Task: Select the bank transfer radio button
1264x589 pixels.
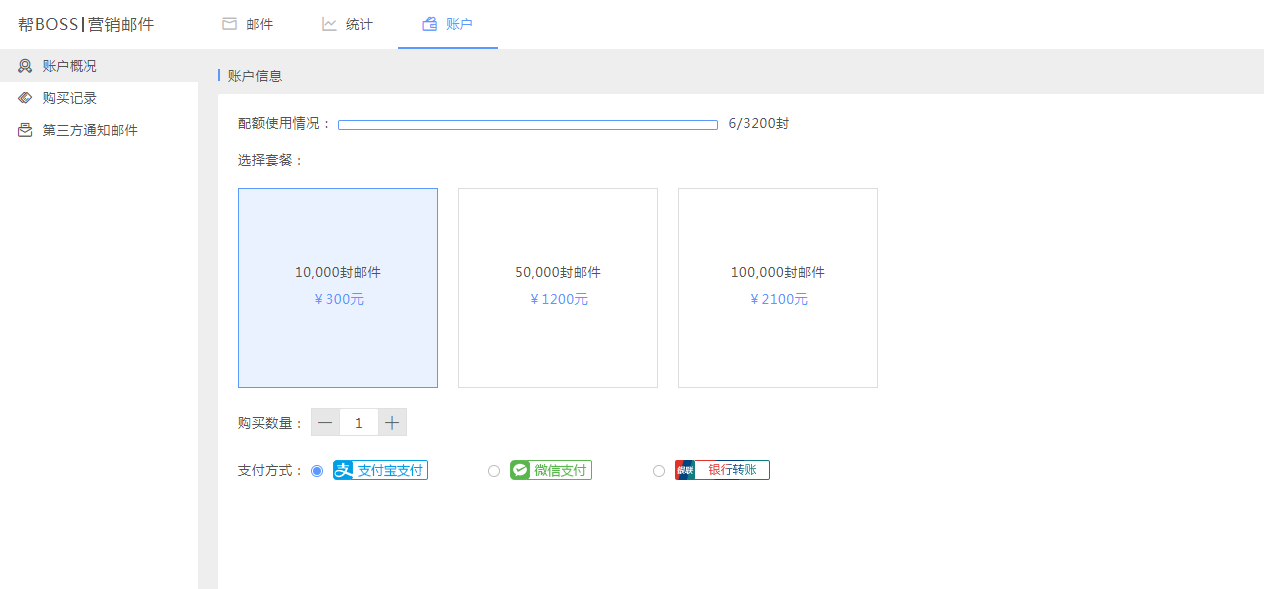Action: [x=659, y=471]
